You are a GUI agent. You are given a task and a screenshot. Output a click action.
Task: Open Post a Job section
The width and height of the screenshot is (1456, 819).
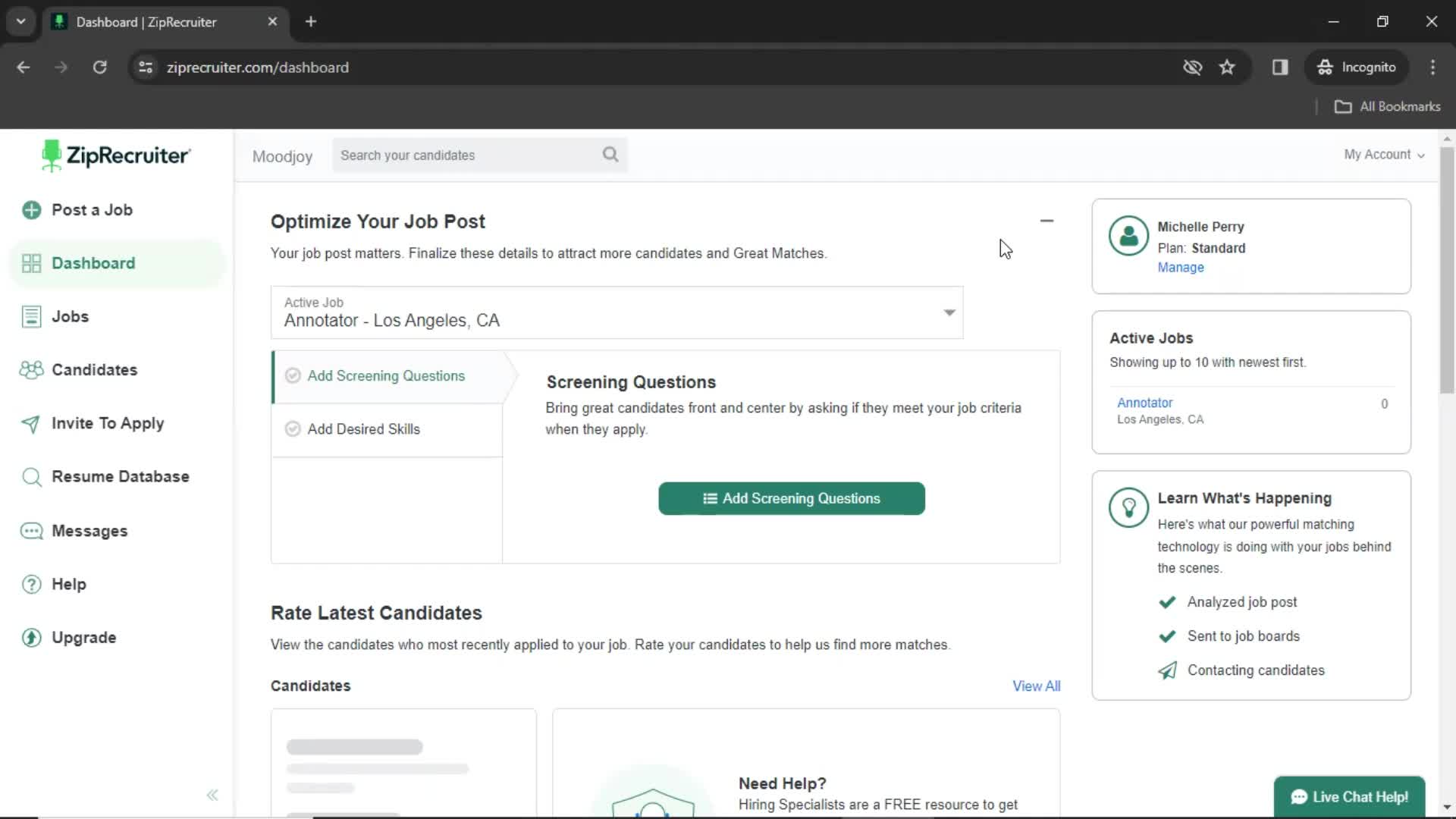coord(92,209)
